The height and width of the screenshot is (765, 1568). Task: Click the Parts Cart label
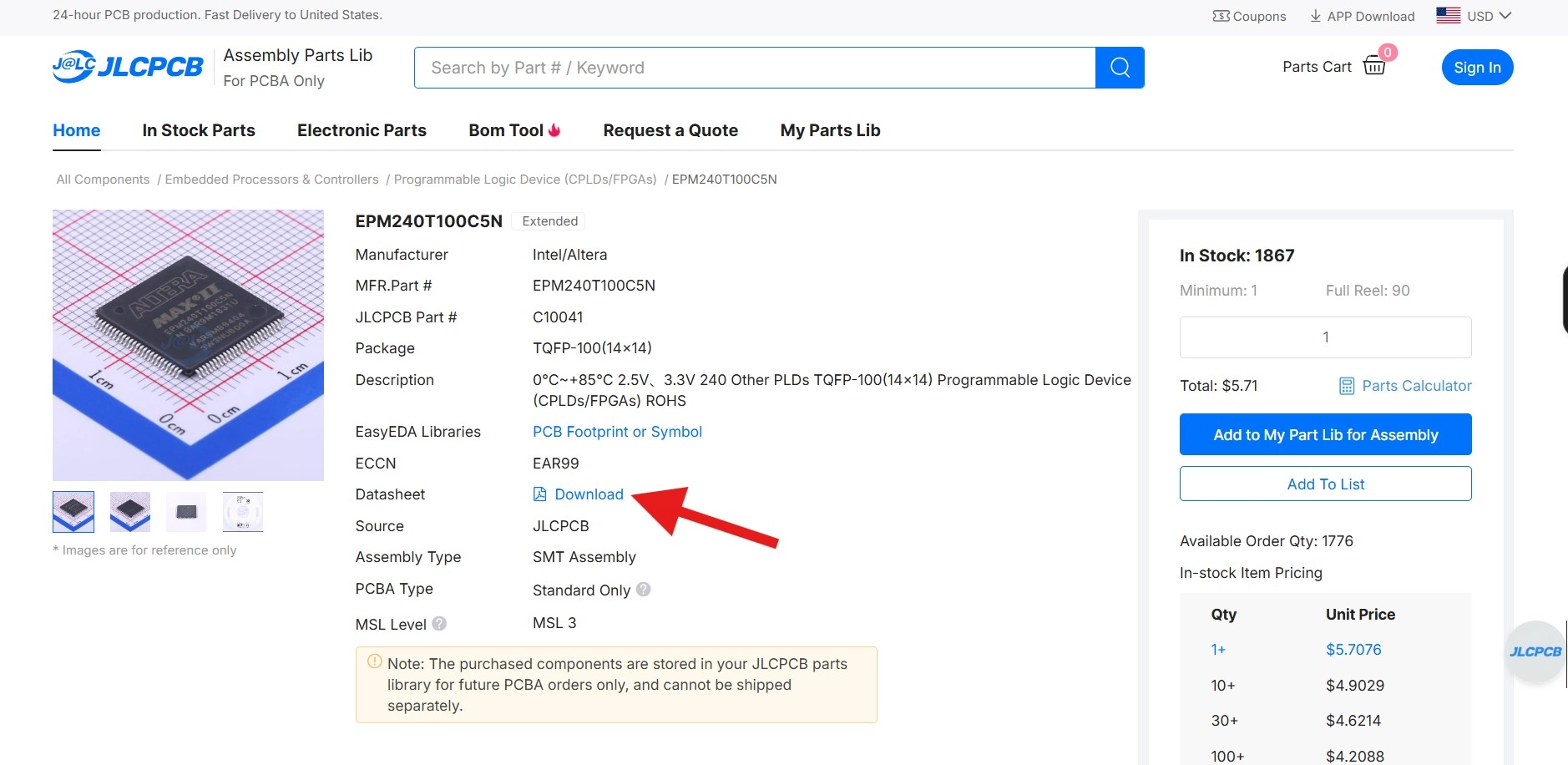point(1317,67)
